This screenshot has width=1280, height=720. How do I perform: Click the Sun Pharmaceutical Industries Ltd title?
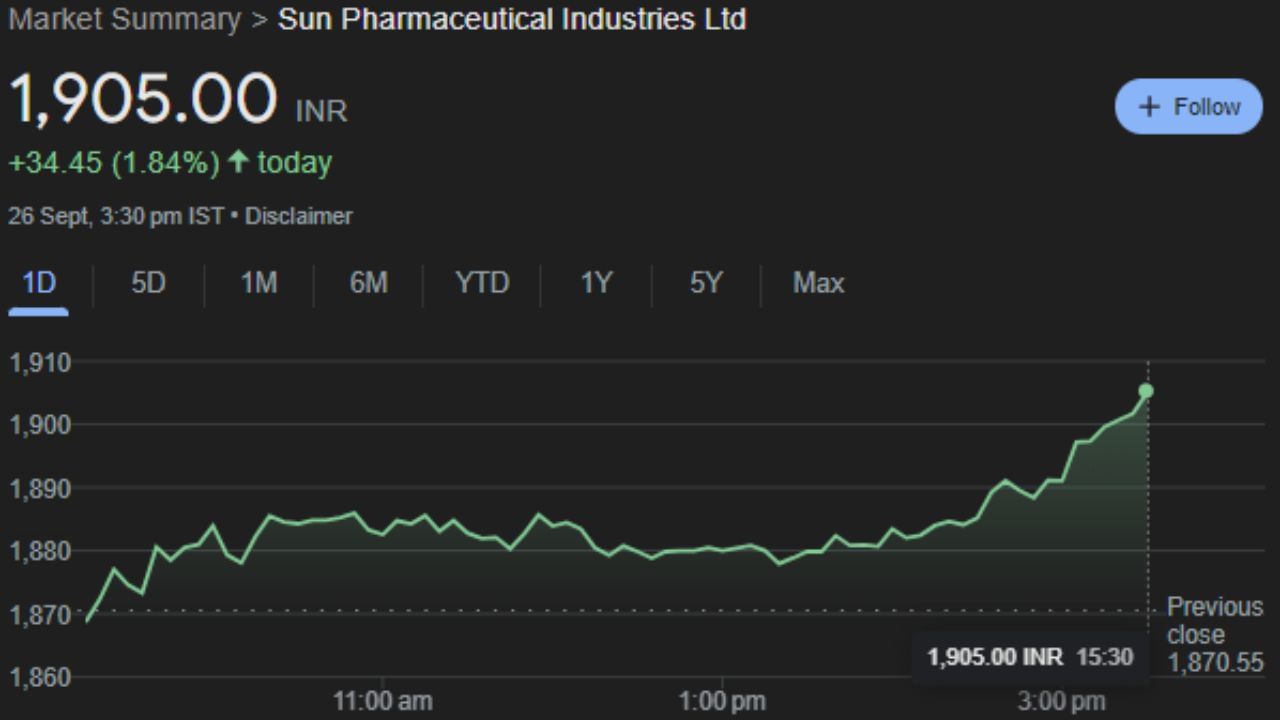[512, 19]
